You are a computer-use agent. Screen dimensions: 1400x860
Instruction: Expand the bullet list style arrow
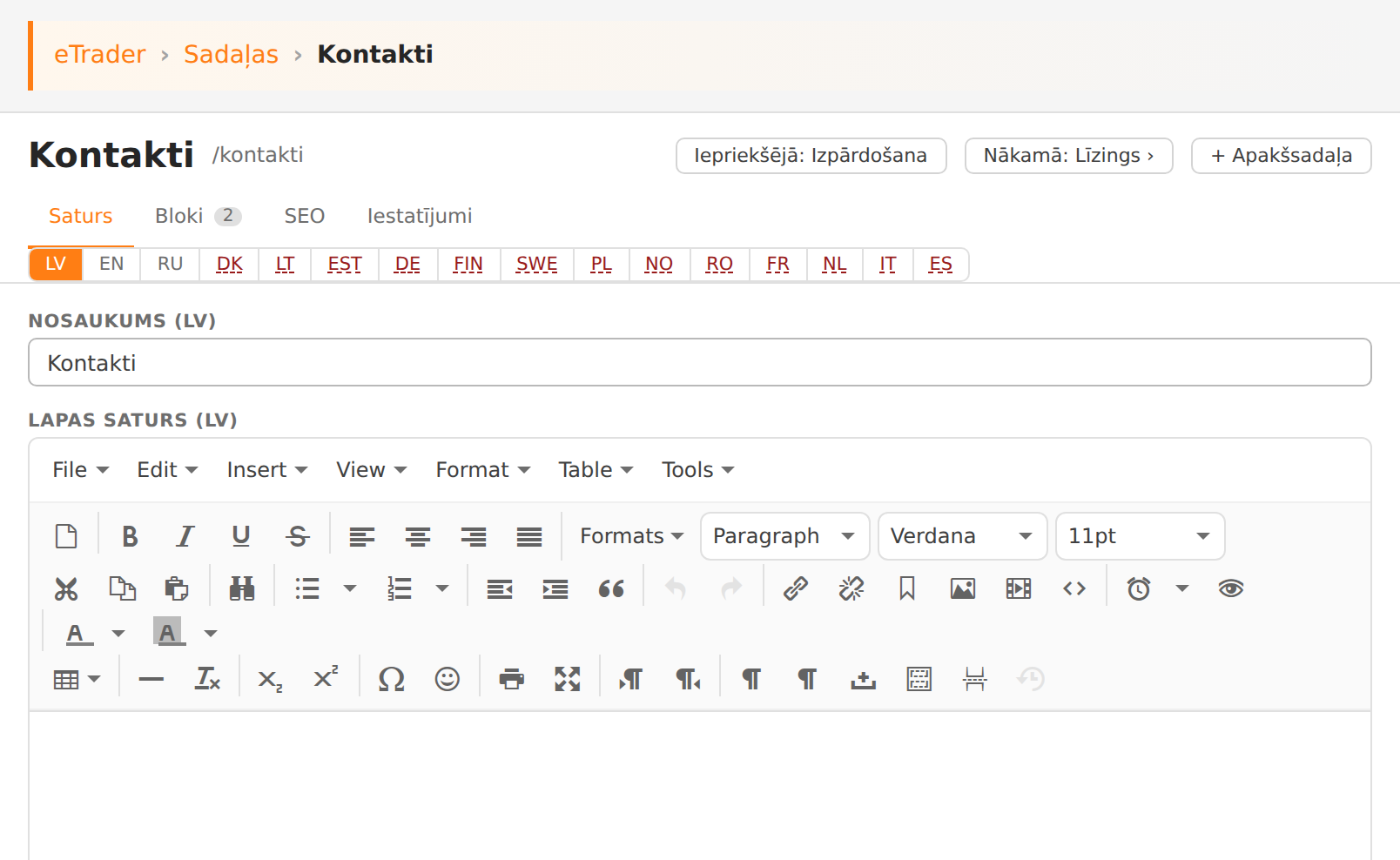[350, 589]
